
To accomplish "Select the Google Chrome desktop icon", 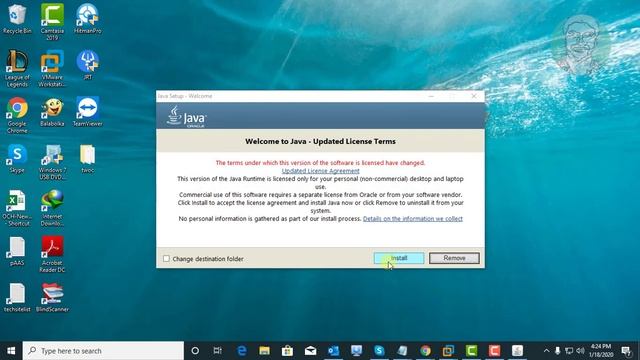I will (x=17, y=115).
